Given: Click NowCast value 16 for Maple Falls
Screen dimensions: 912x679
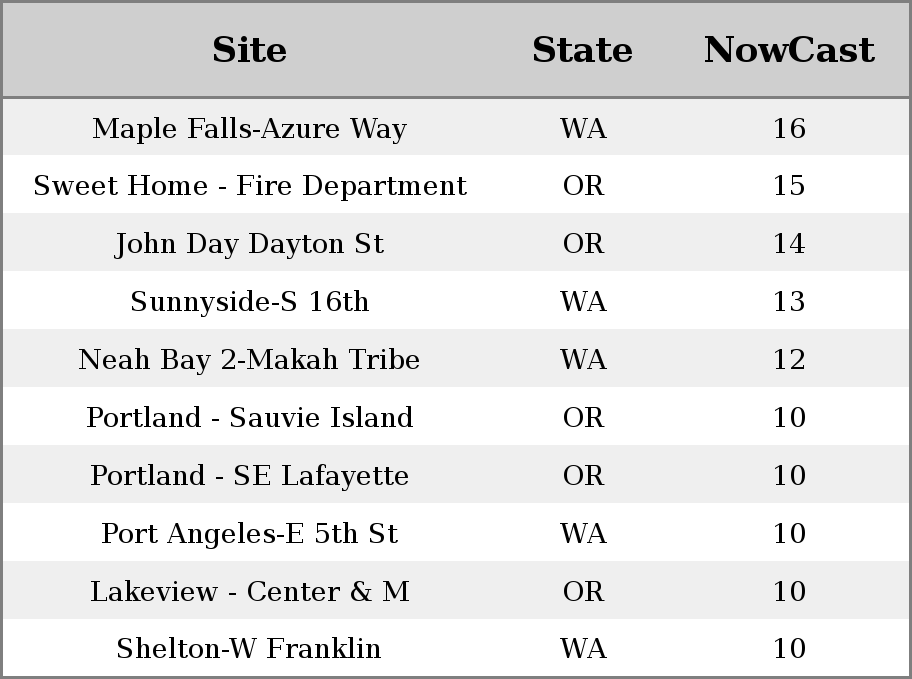Looking at the screenshot, I should (x=789, y=129).
